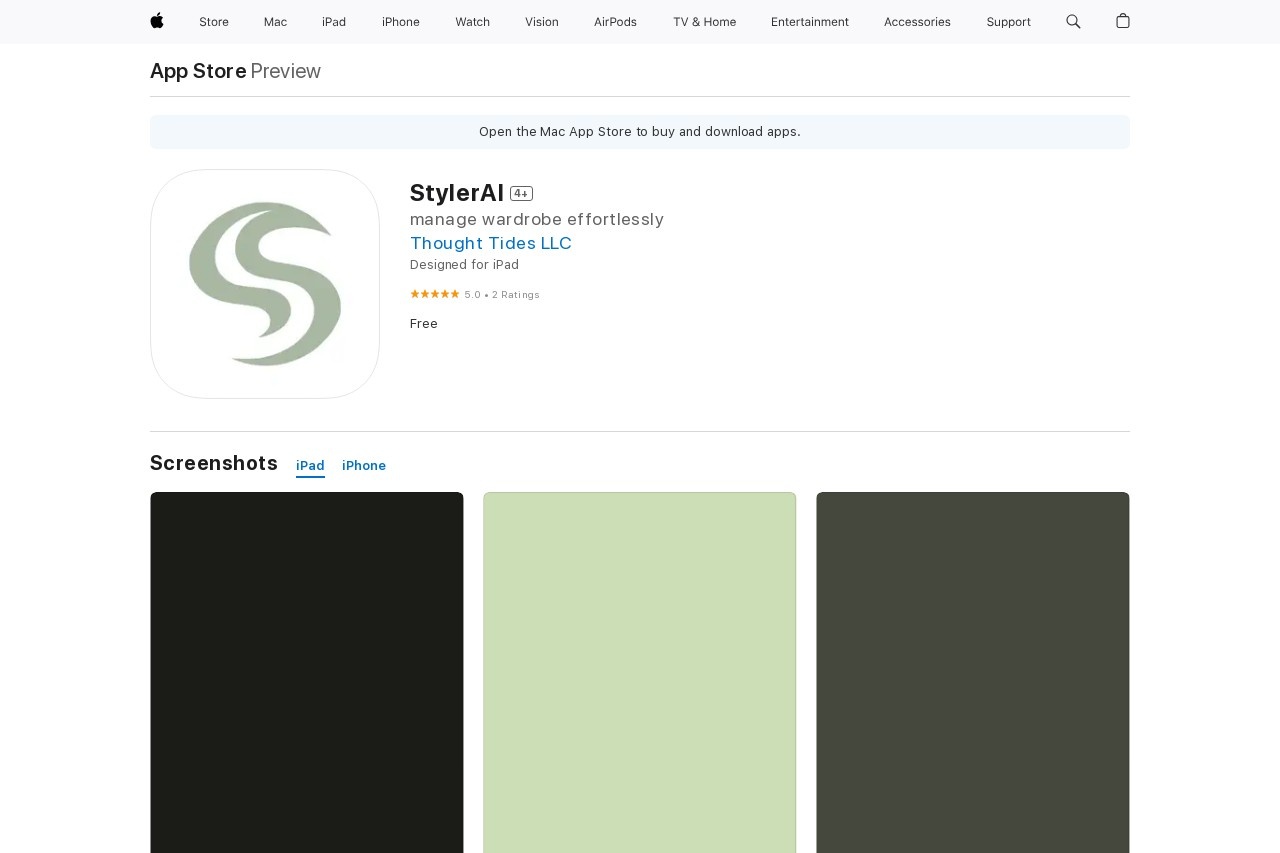Click the 4+ age rating badge
The height and width of the screenshot is (853, 1280).
pos(521,193)
